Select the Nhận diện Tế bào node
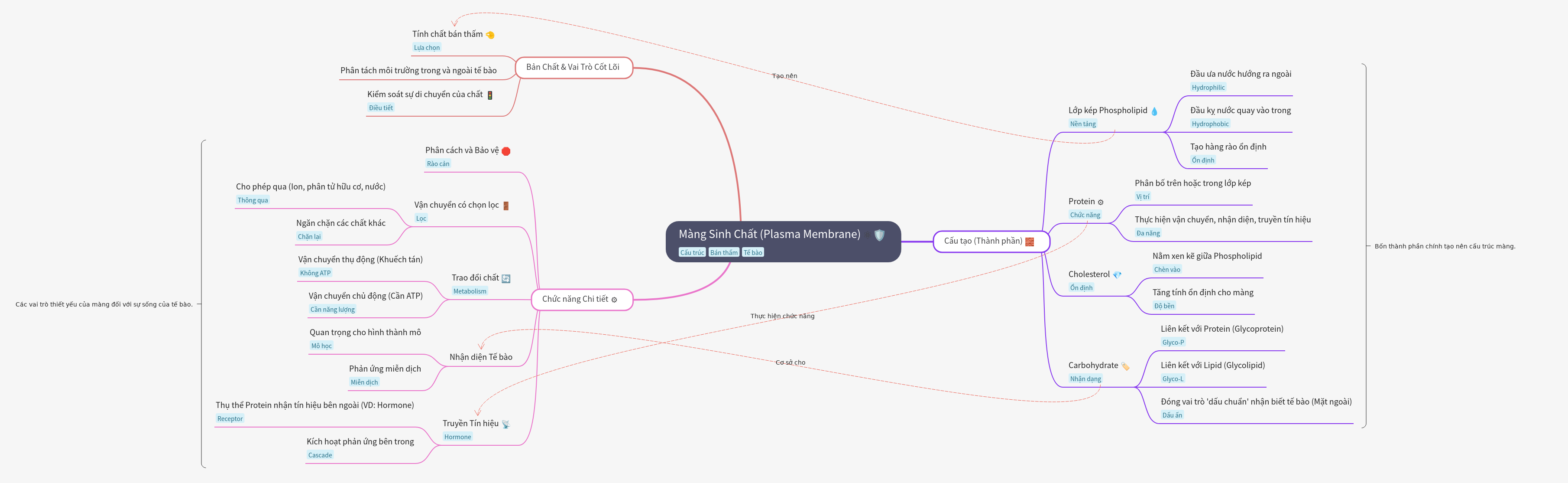Image resolution: width=1568 pixels, height=483 pixels. (x=480, y=357)
